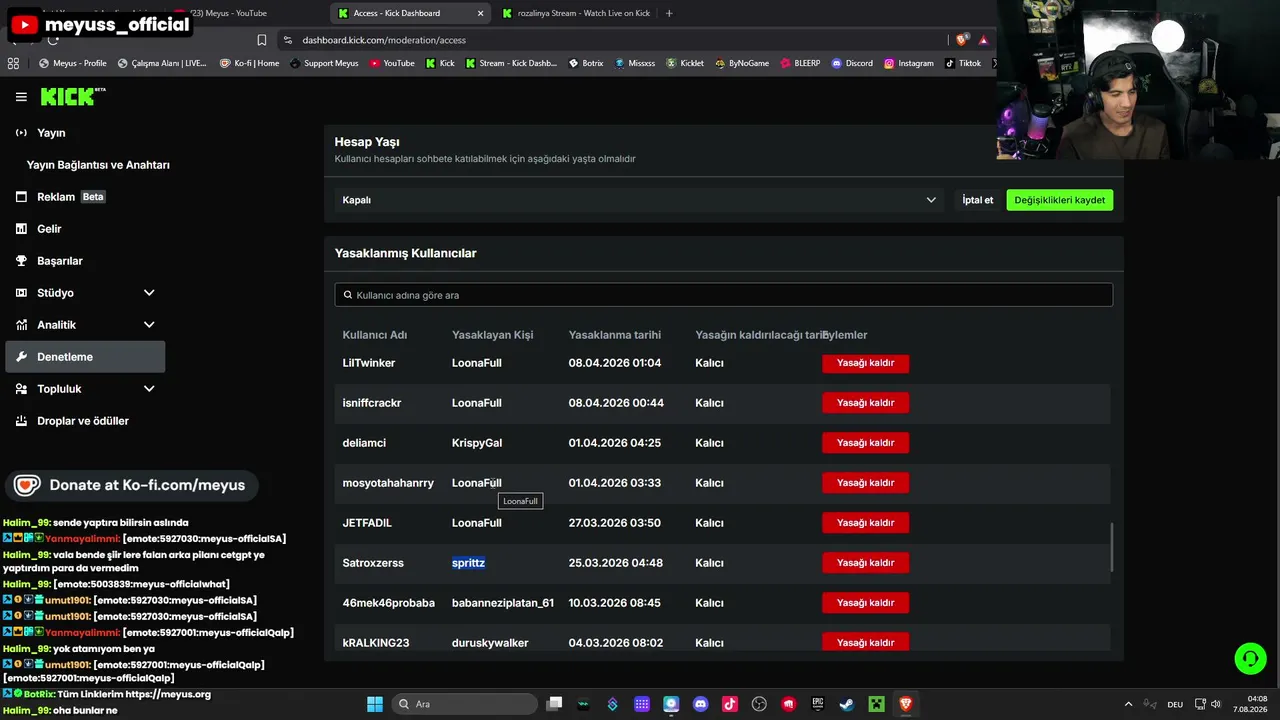Go to Reklam Beta in the sidebar
1280x720 pixels.
[x=85, y=197]
